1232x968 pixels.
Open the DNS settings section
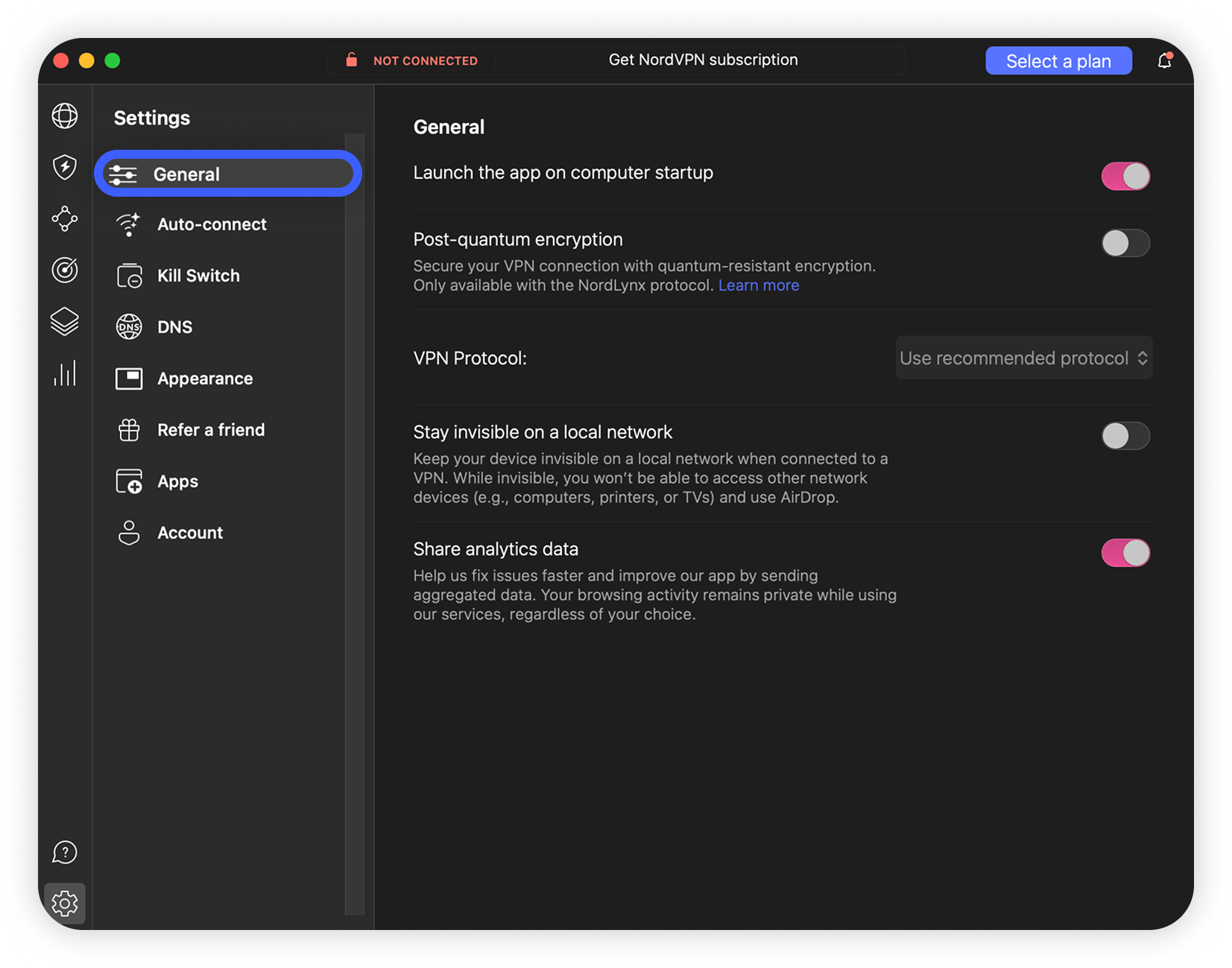click(174, 327)
